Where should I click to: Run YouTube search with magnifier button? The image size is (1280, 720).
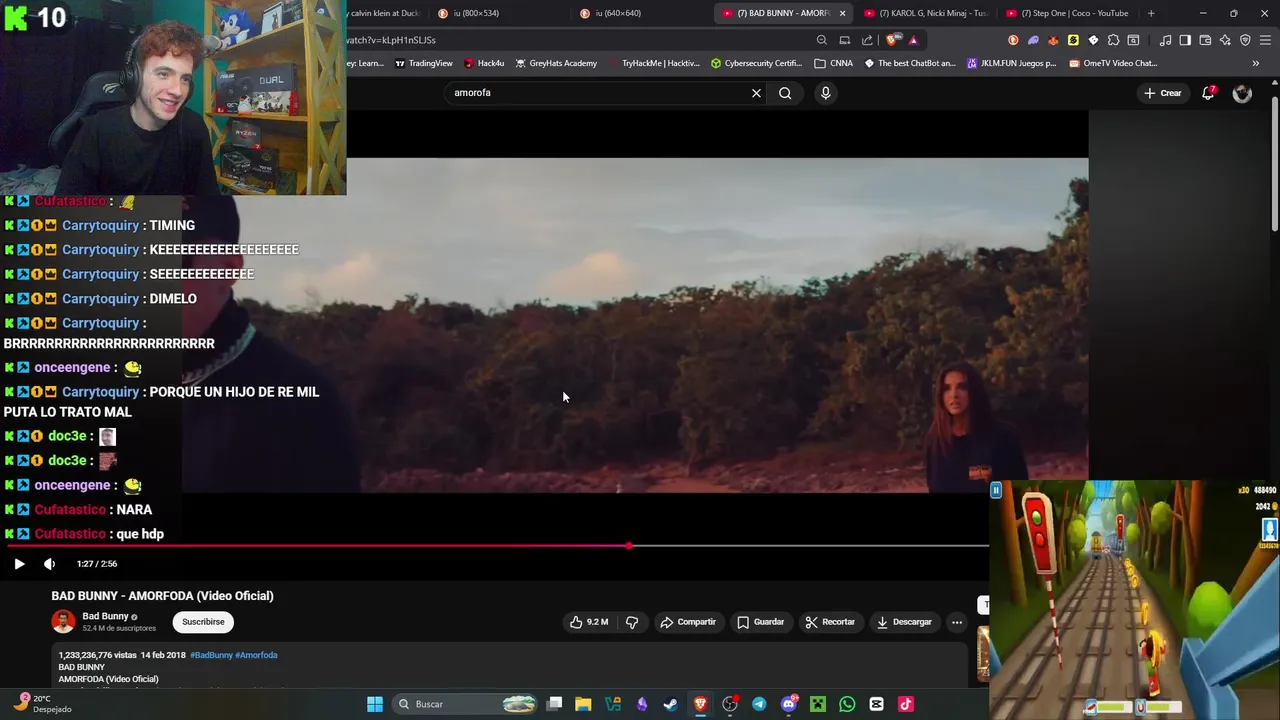[x=785, y=93]
